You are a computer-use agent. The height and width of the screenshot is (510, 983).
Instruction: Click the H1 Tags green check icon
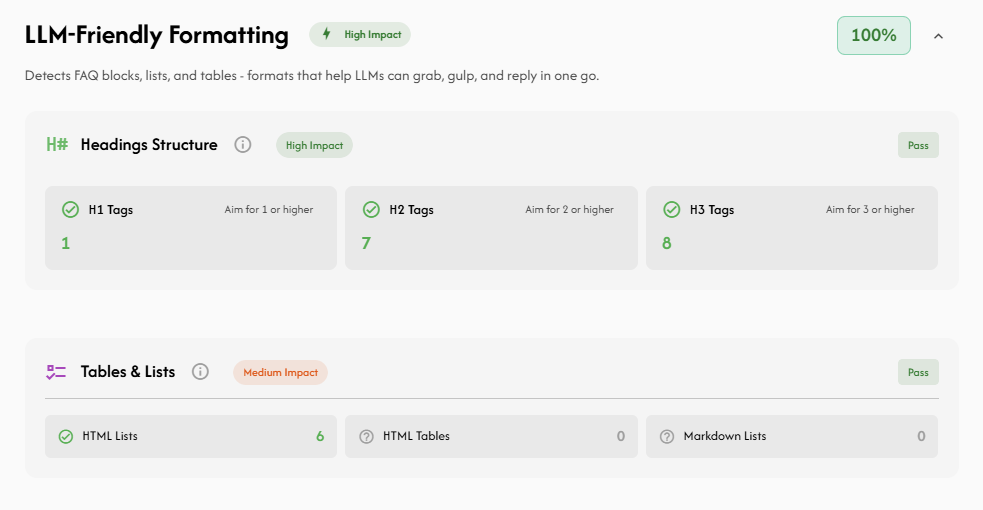click(70, 210)
